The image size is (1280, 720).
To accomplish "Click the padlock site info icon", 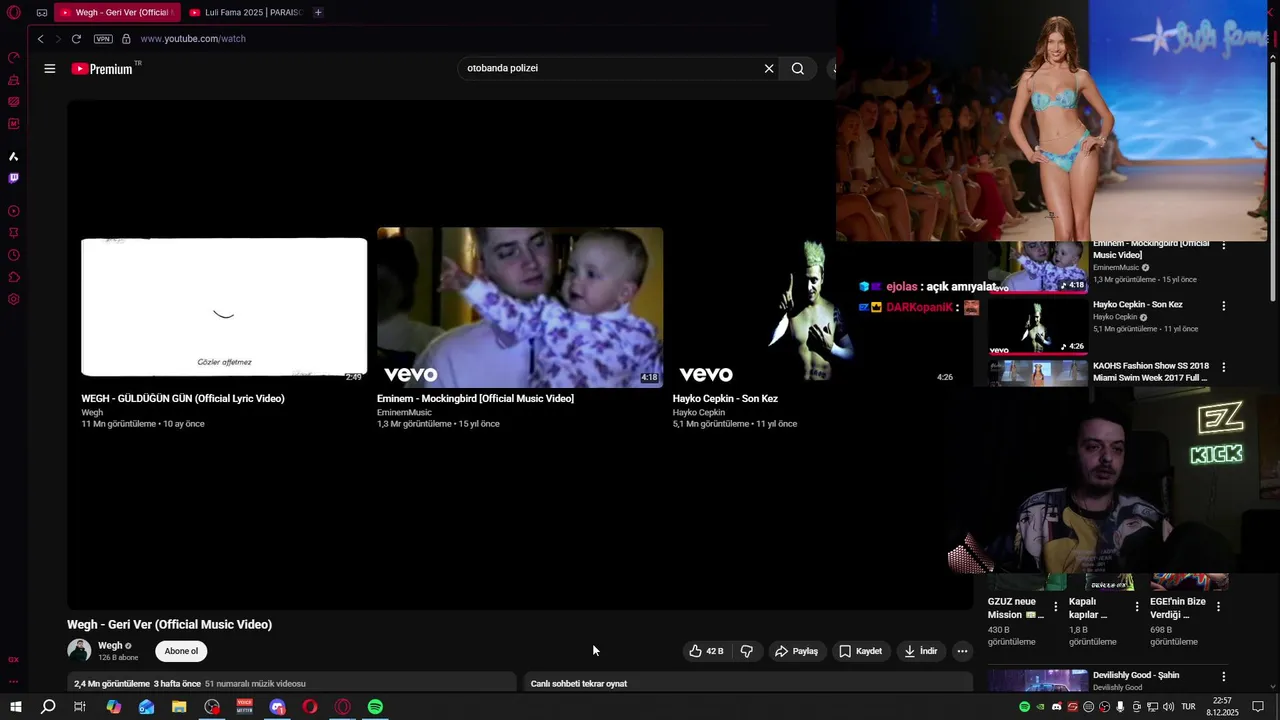I will [126, 39].
